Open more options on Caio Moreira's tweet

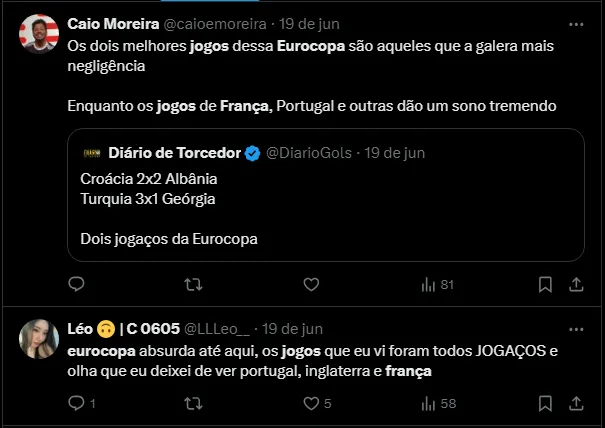(x=576, y=23)
